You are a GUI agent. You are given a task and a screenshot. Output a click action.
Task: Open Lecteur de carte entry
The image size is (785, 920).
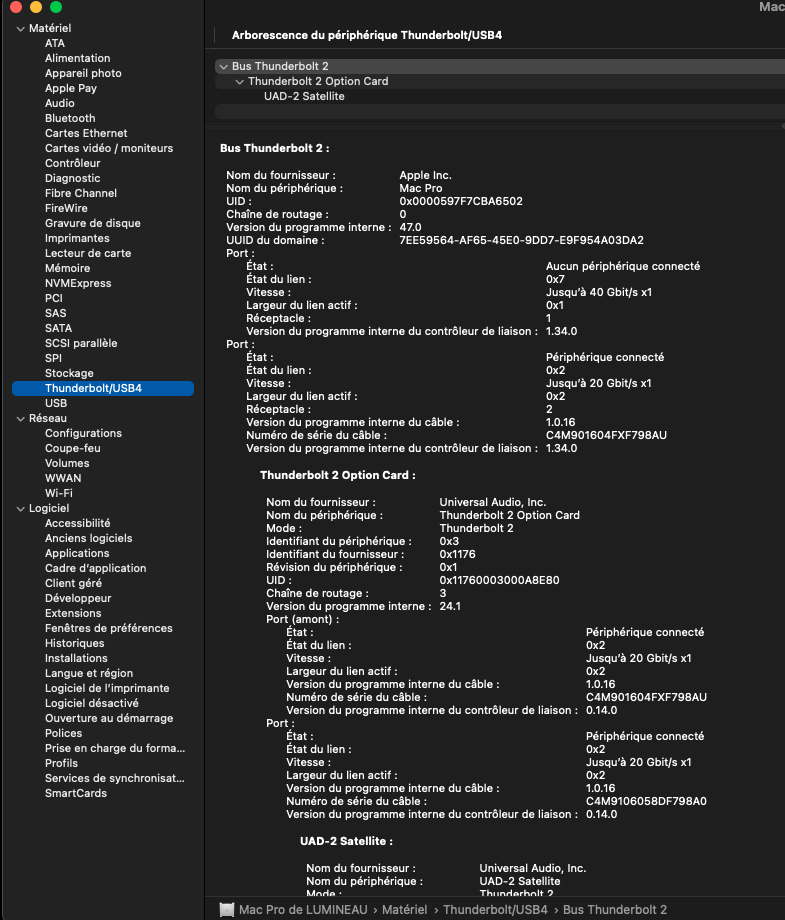tap(88, 253)
